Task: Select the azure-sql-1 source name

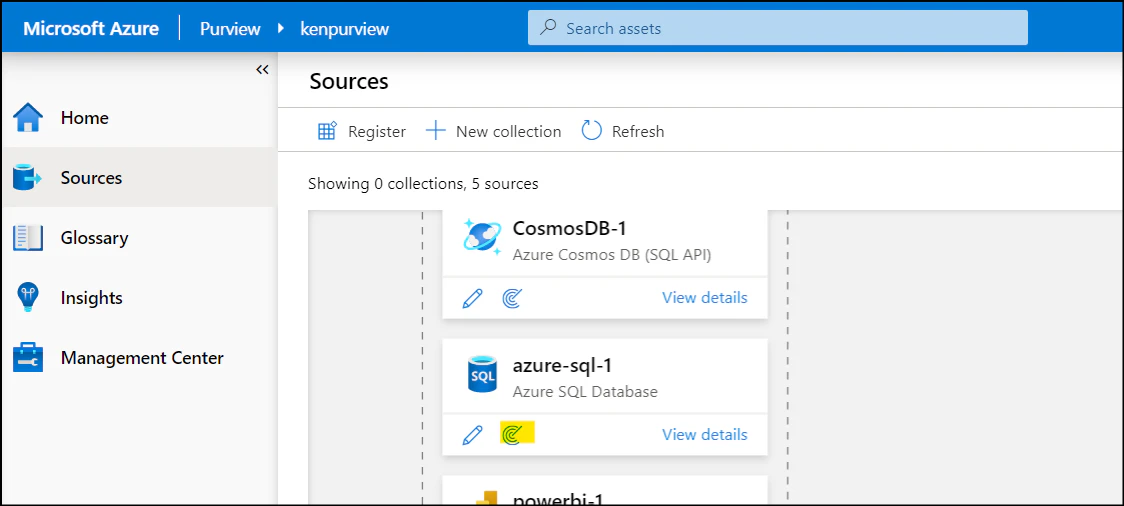Action: (563, 366)
